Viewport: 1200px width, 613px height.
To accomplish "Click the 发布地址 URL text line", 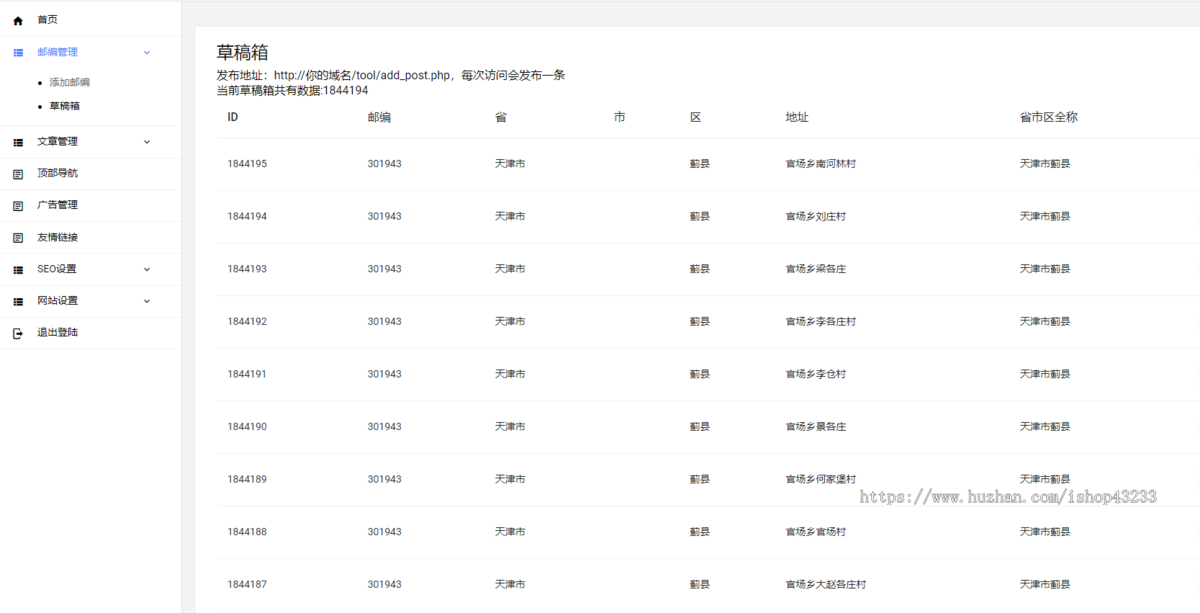I will [x=391, y=75].
